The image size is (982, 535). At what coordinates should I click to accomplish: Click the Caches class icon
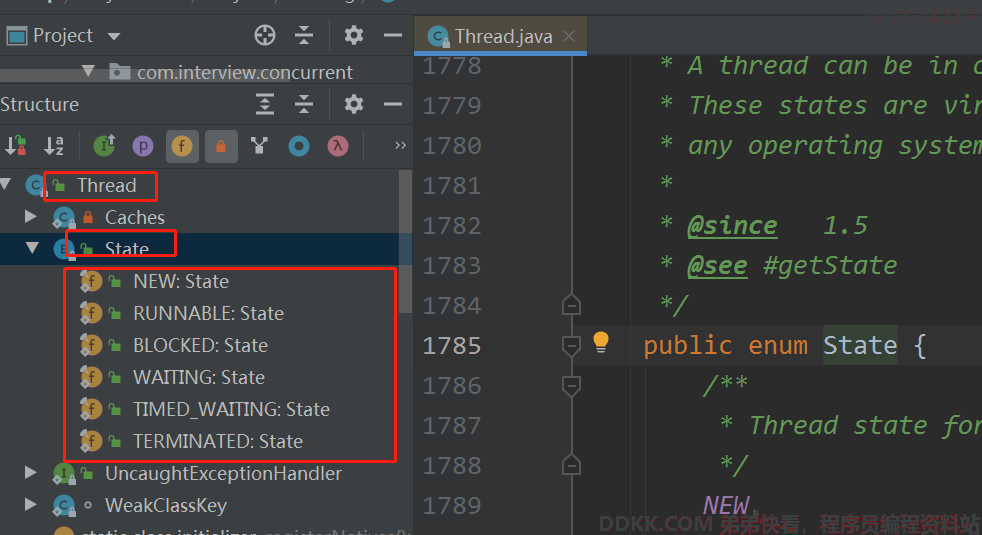tap(64, 217)
